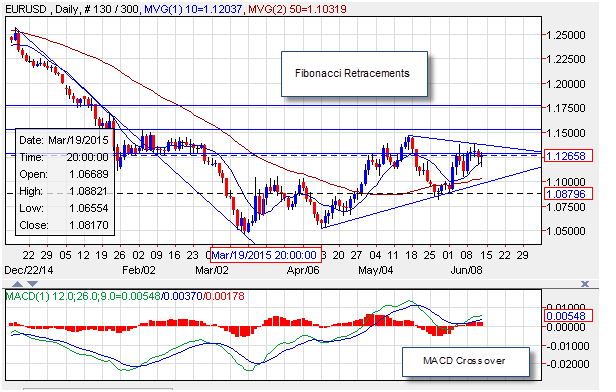
Task: Click the 1.25000 price axis label
Action: pyautogui.click(x=566, y=35)
